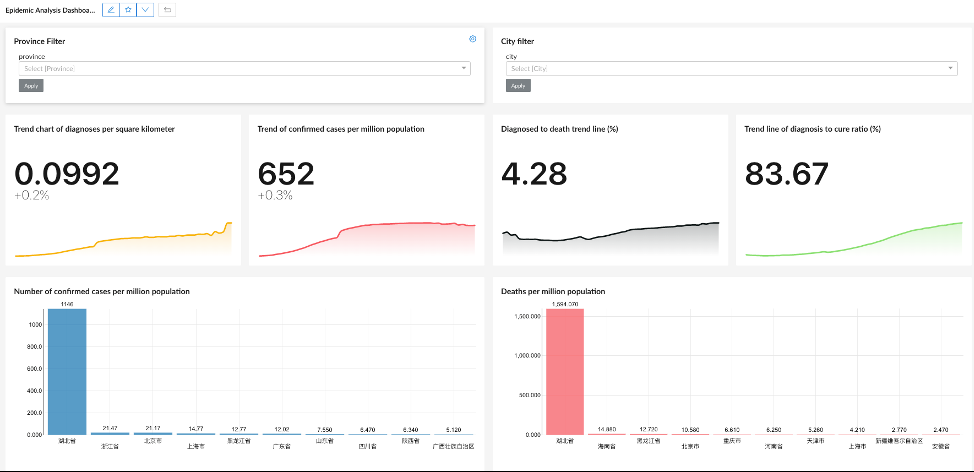This screenshot has height=472, width=974.
Task: Open the Select [Province] dropdown
Action: (245, 68)
